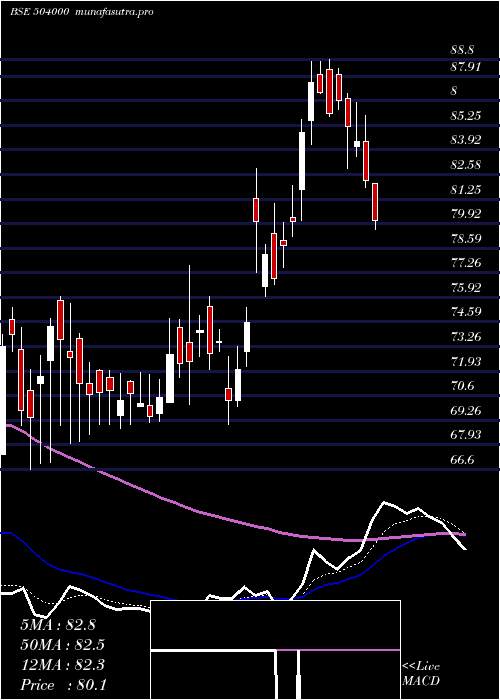Select the 82.58 price axis label
Viewport: 500px width, 700px height.
click(466, 165)
